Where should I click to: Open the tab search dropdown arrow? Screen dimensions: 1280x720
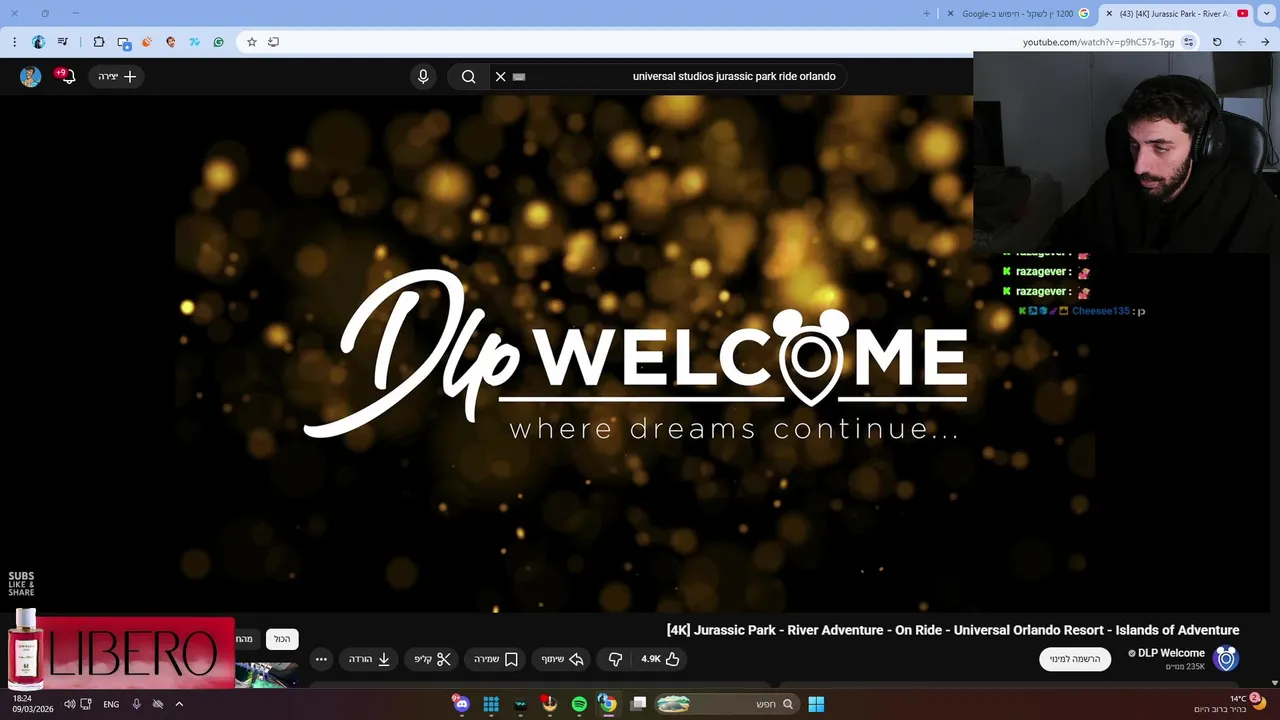(1266, 13)
